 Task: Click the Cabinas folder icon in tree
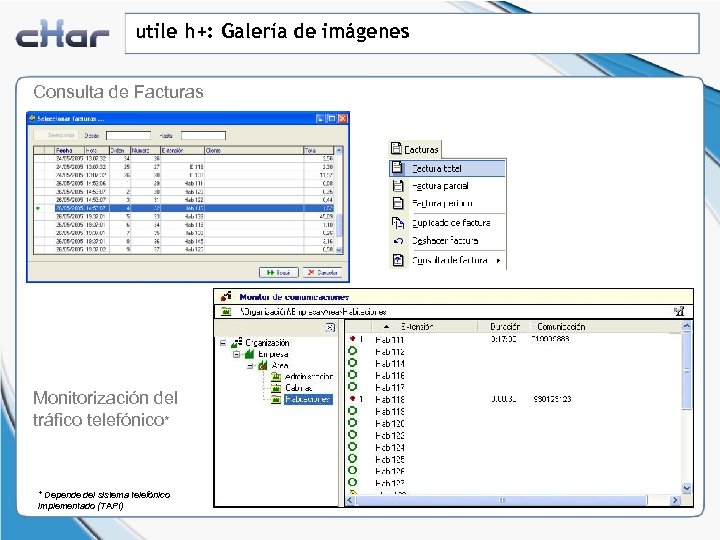click(x=276, y=388)
